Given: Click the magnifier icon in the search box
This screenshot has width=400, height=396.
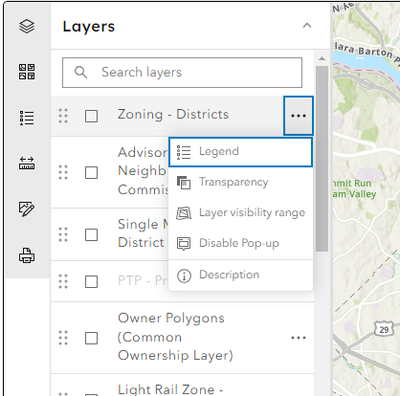Looking at the screenshot, I should [81, 72].
